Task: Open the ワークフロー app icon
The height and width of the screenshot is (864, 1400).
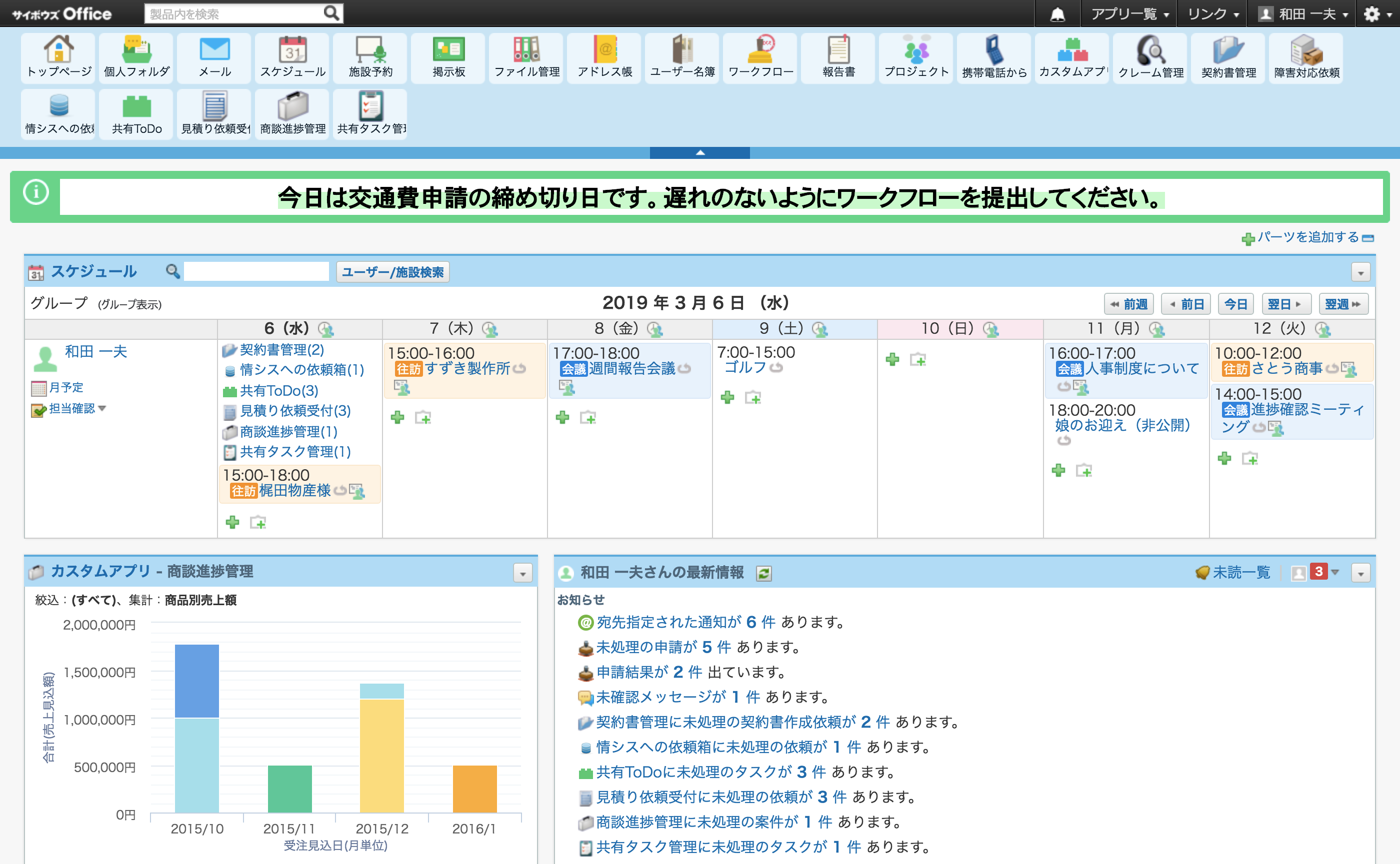Action: pyautogui.click(x=760, y=57)
